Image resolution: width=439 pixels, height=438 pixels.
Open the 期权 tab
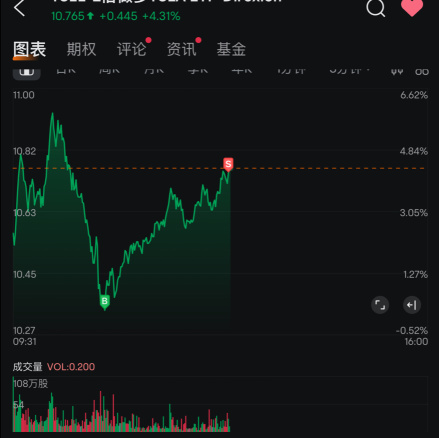click(81, 49)
